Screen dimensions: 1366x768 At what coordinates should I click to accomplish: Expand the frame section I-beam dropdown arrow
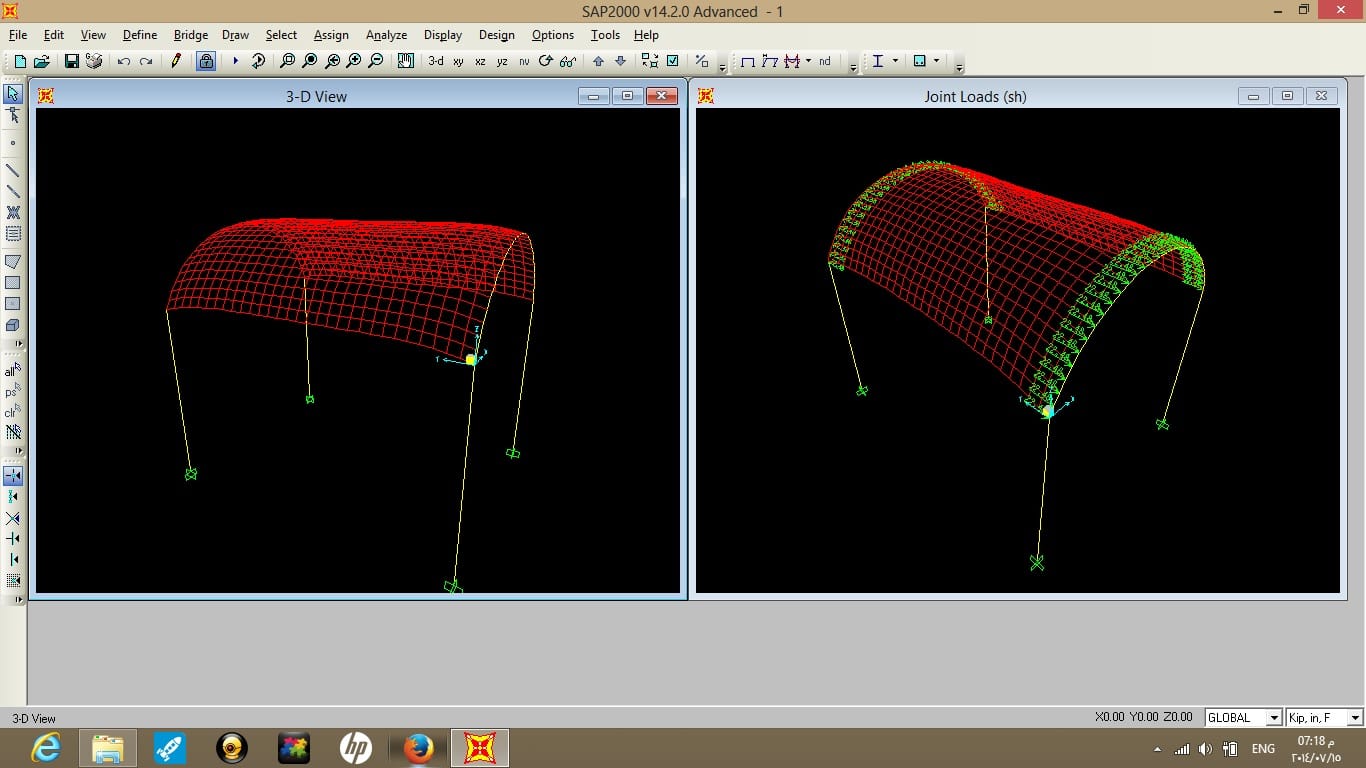point(895,61)
